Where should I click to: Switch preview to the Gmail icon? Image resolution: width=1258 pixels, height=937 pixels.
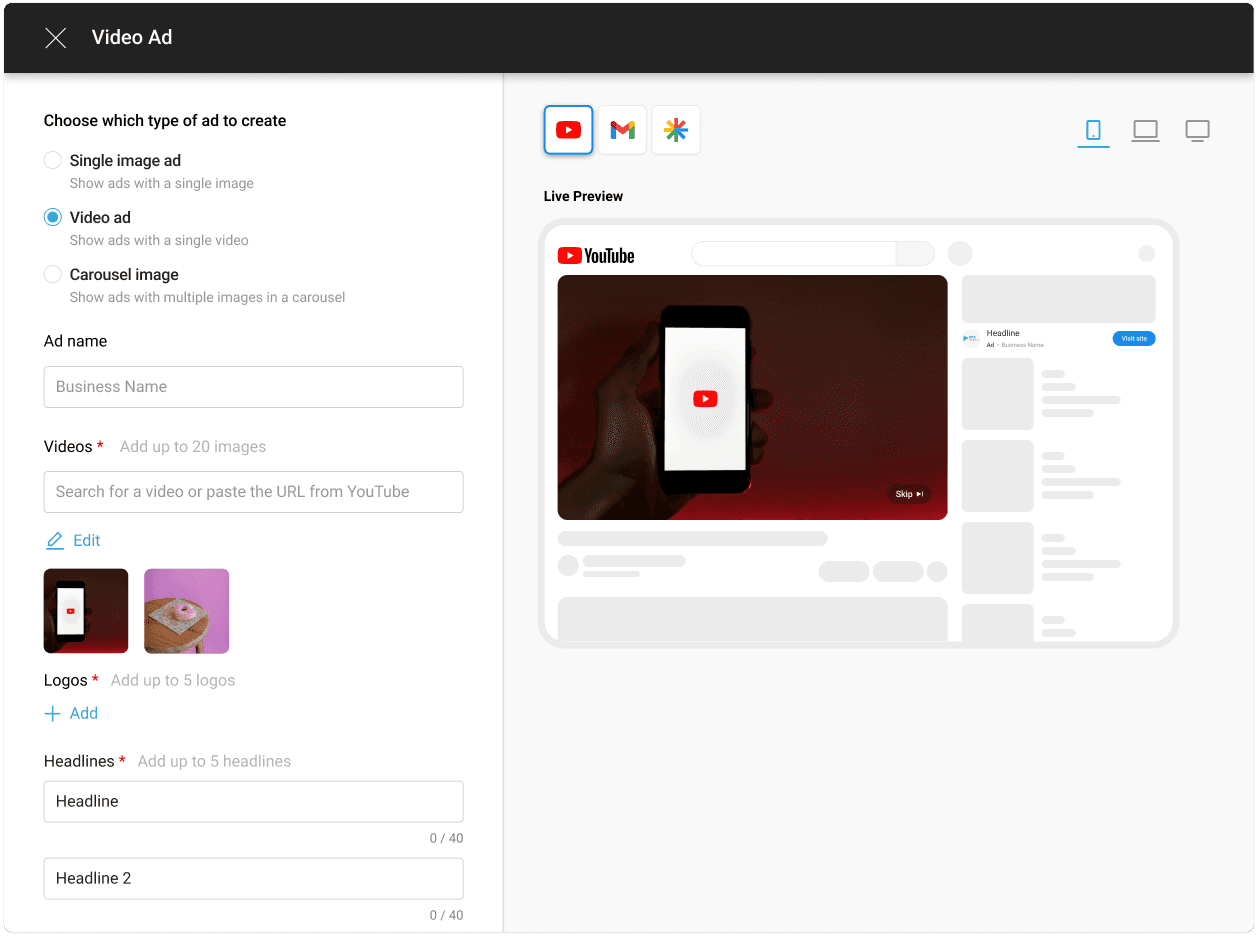click(622, 130)
